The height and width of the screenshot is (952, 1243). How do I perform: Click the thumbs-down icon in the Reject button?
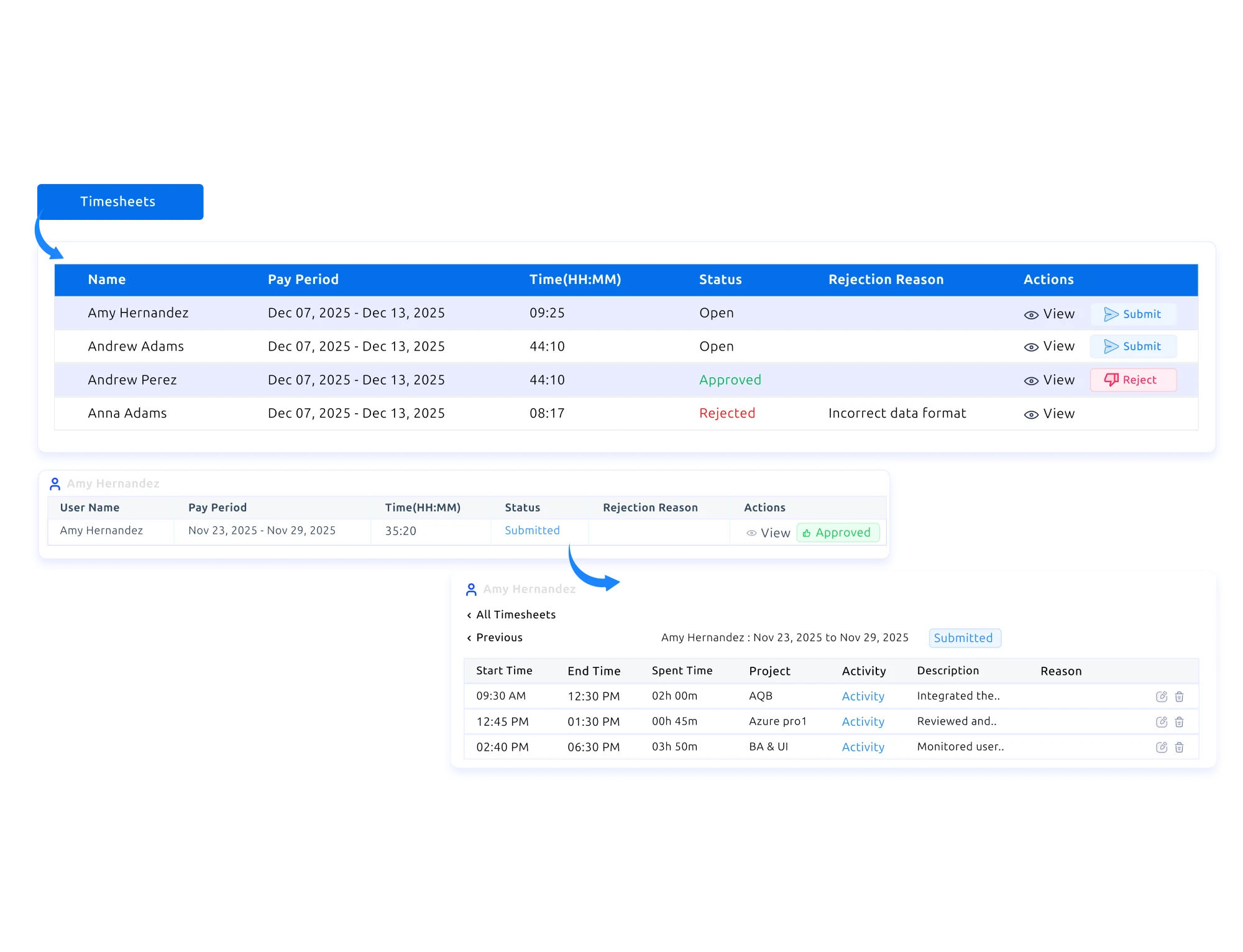coord(1110,380)
